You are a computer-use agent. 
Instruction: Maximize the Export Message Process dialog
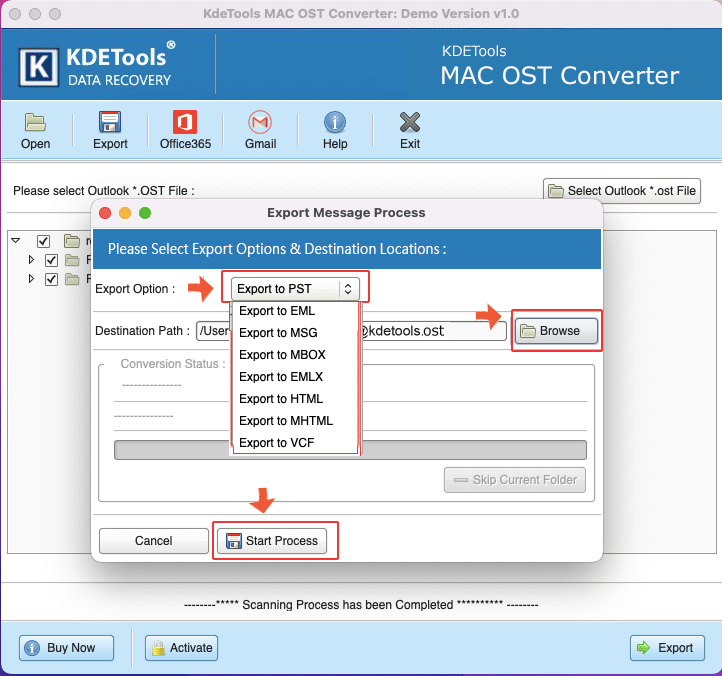click(x=145, y=213)
